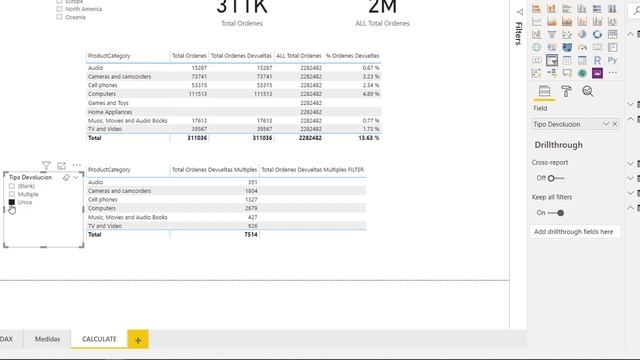Check the (Blank) option in Tipo Devolucion
Viewport: 640px width, 360px height.
tap(11, 186)
